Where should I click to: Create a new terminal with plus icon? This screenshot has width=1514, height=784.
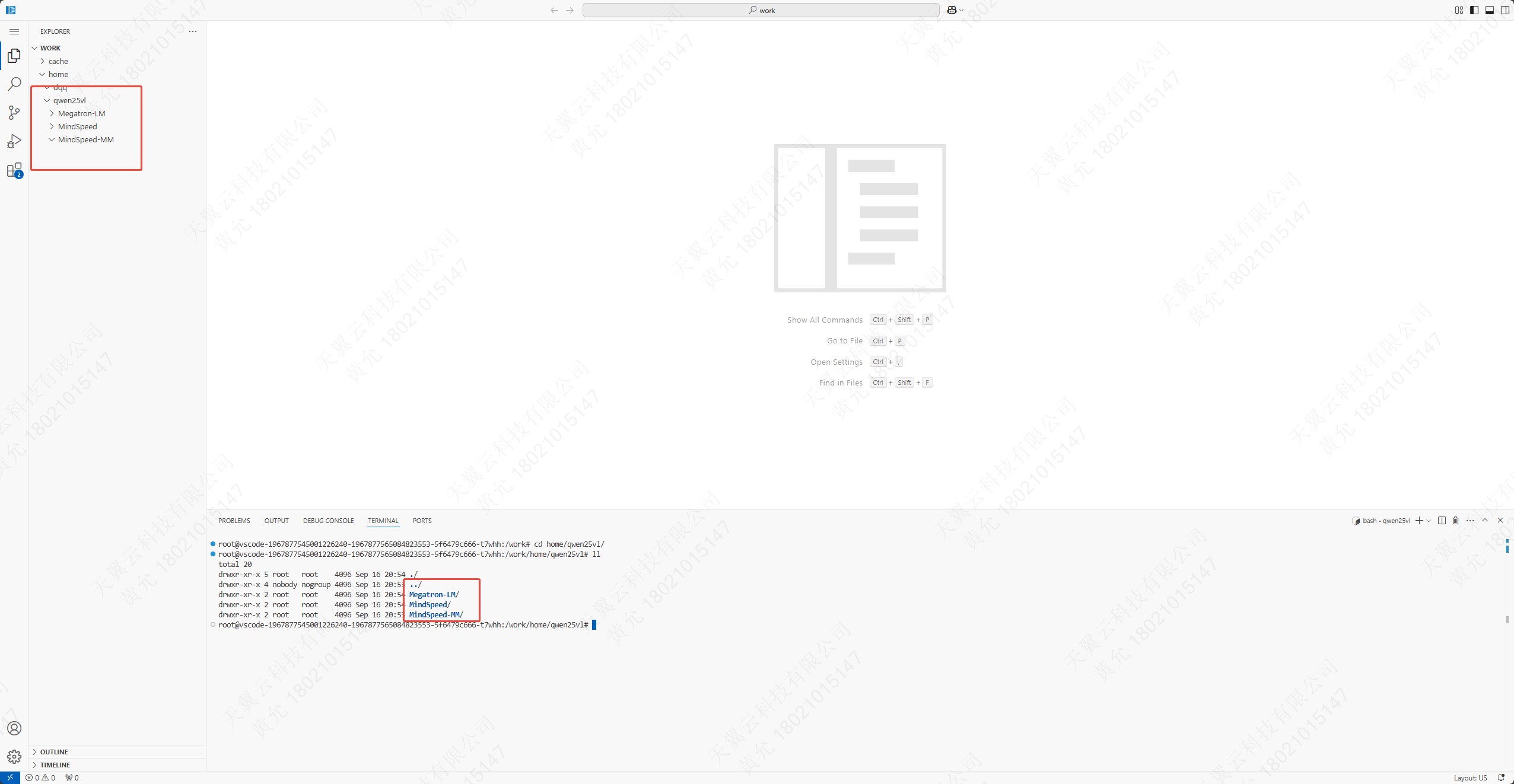[1419, 521]
